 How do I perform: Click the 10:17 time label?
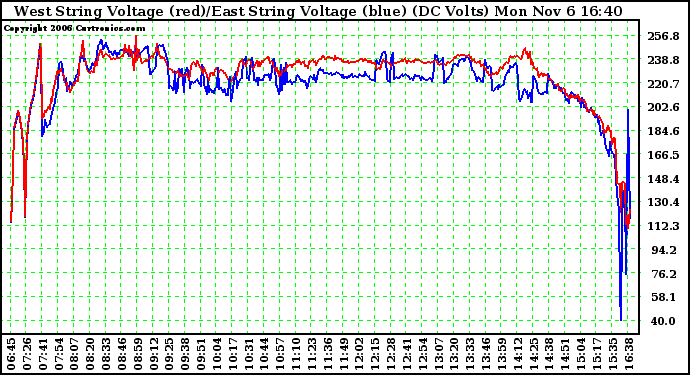point(233,353)
